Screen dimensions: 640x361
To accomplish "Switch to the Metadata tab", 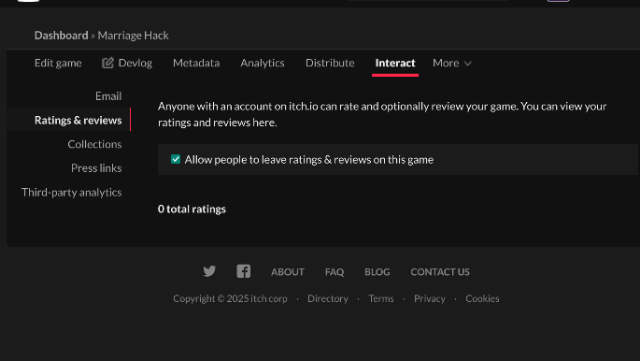I will (x=196, y=63).
